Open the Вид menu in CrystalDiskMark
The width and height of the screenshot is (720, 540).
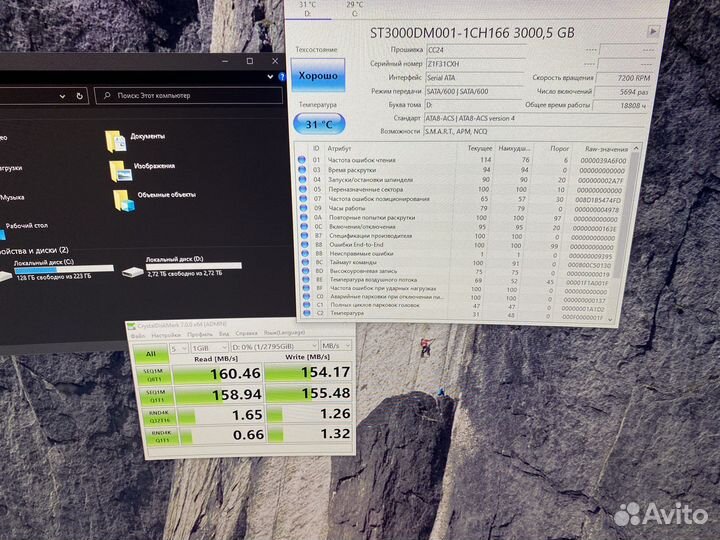tap(224, 334)
